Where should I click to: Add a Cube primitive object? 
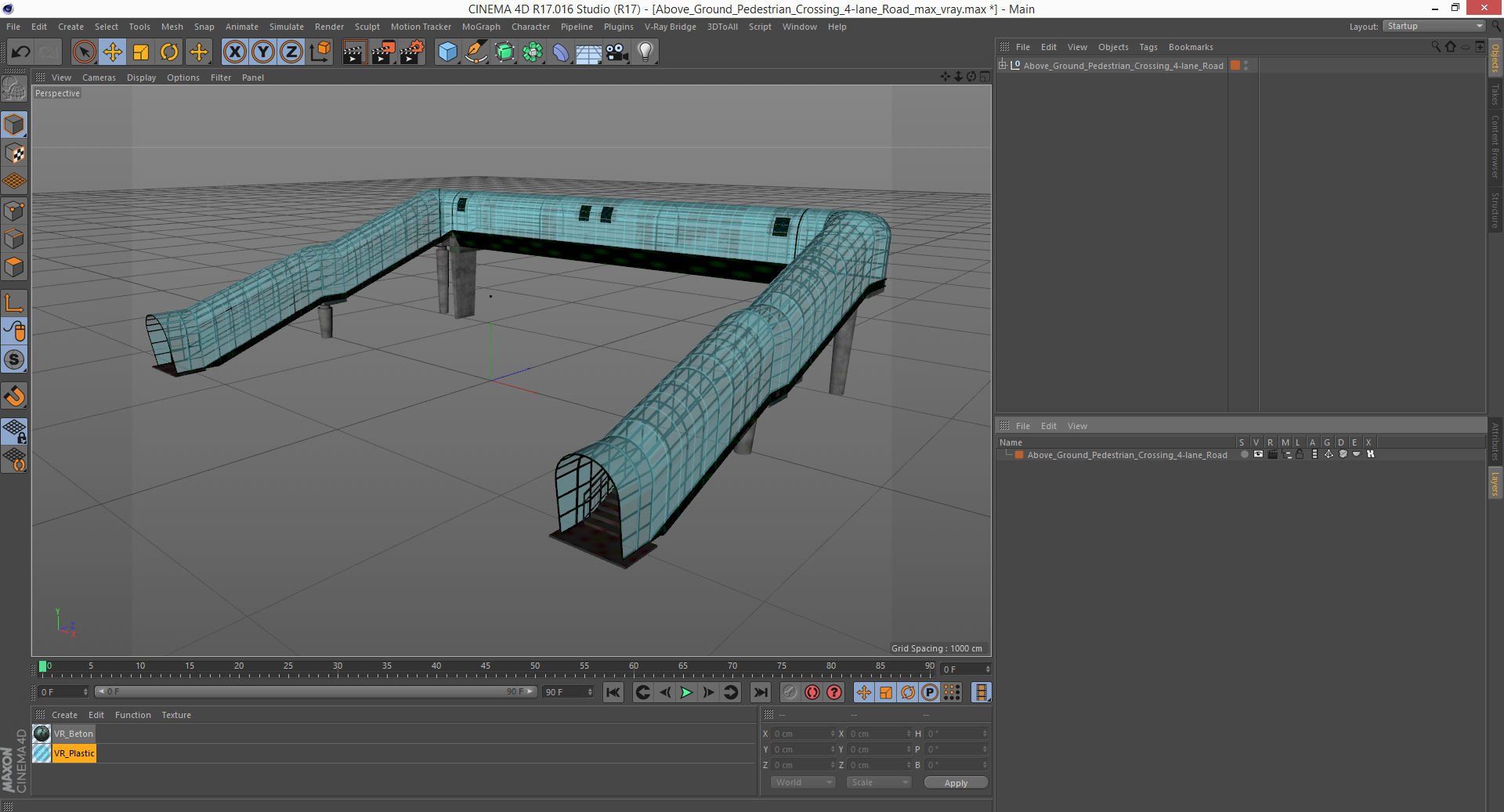[447, 52]
